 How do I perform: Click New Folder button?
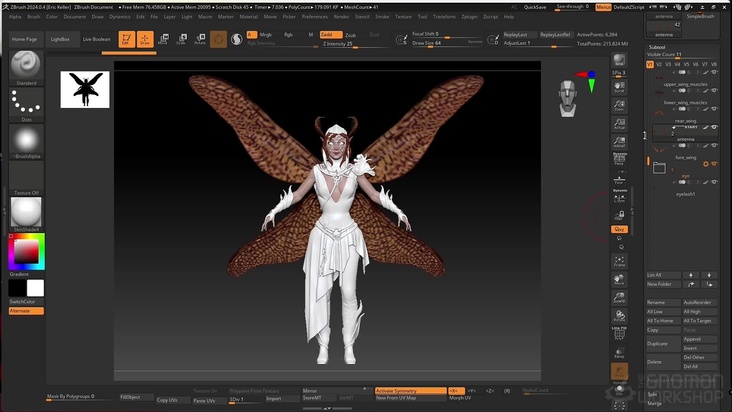663,284
